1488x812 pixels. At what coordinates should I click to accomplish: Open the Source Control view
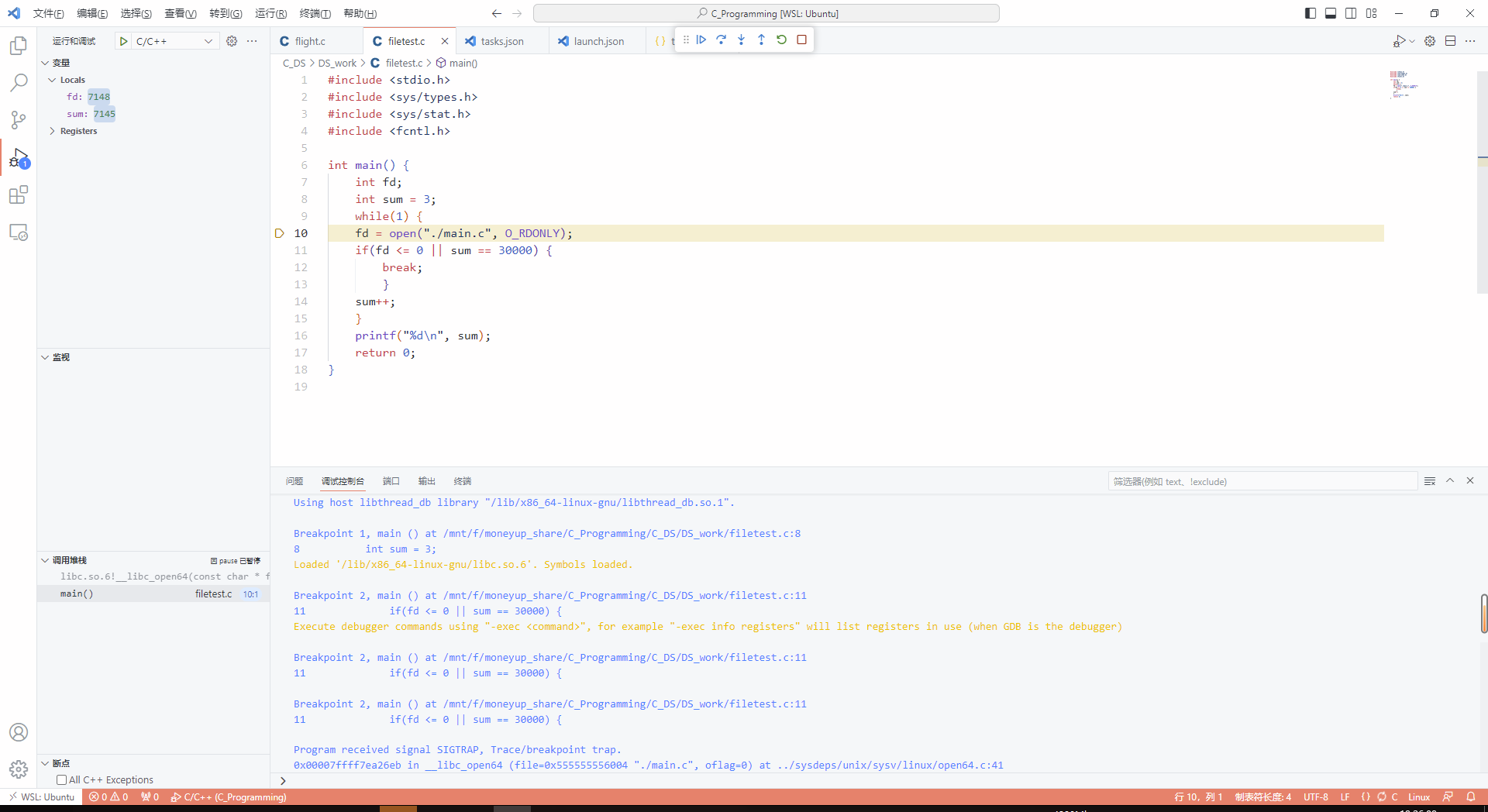[x=18, y=120]
